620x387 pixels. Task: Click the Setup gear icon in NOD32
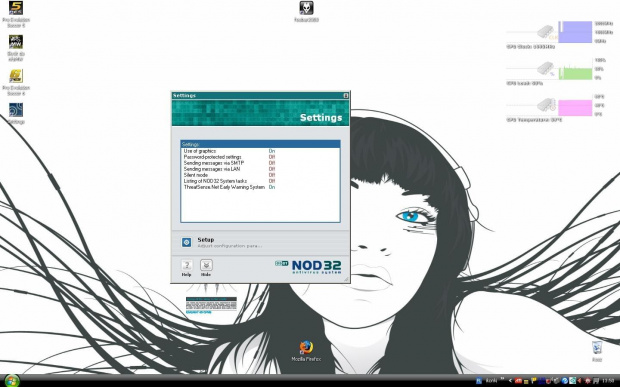point(186,242)
